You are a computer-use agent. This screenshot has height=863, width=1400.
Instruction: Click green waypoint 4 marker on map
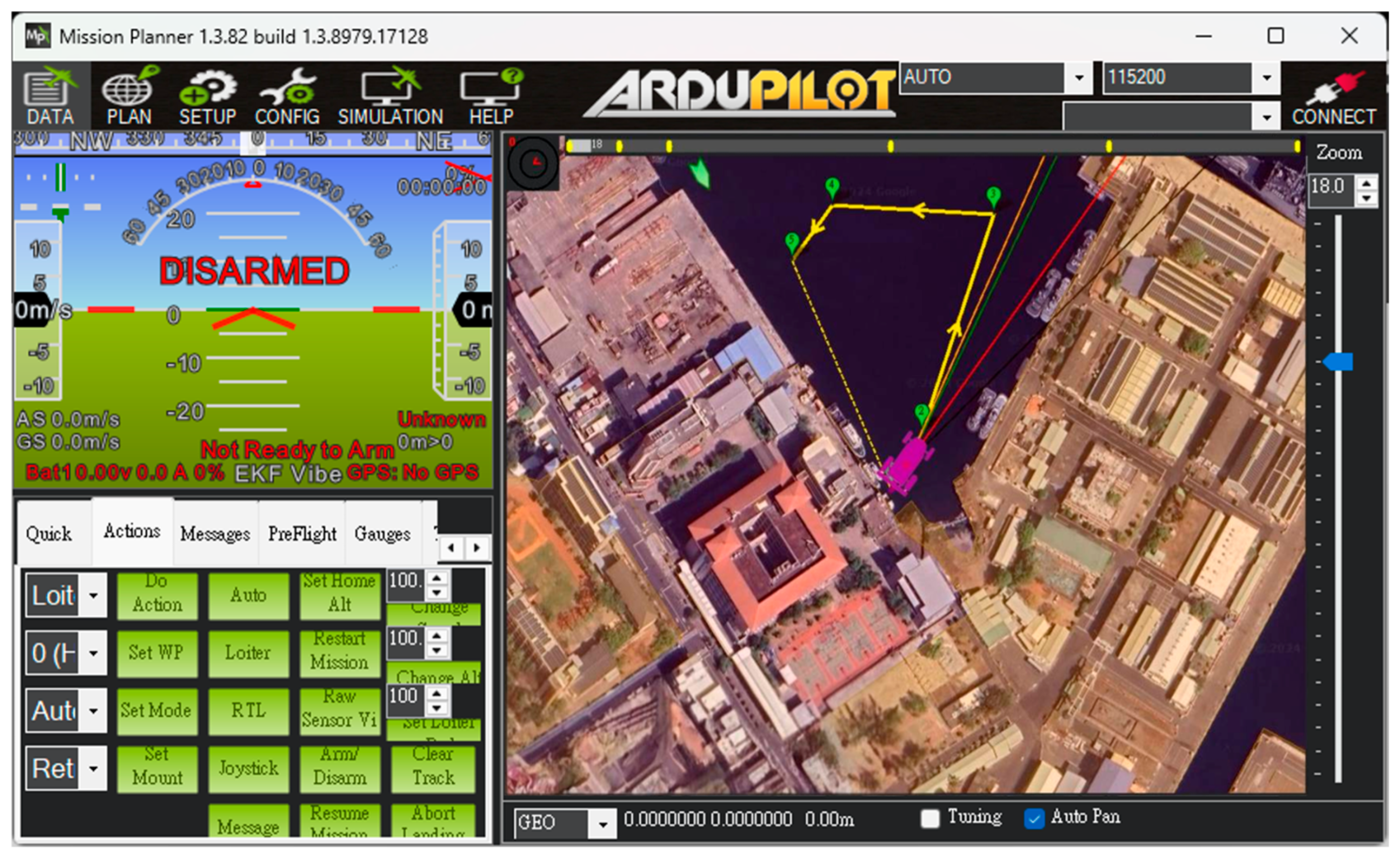[833, 187]
